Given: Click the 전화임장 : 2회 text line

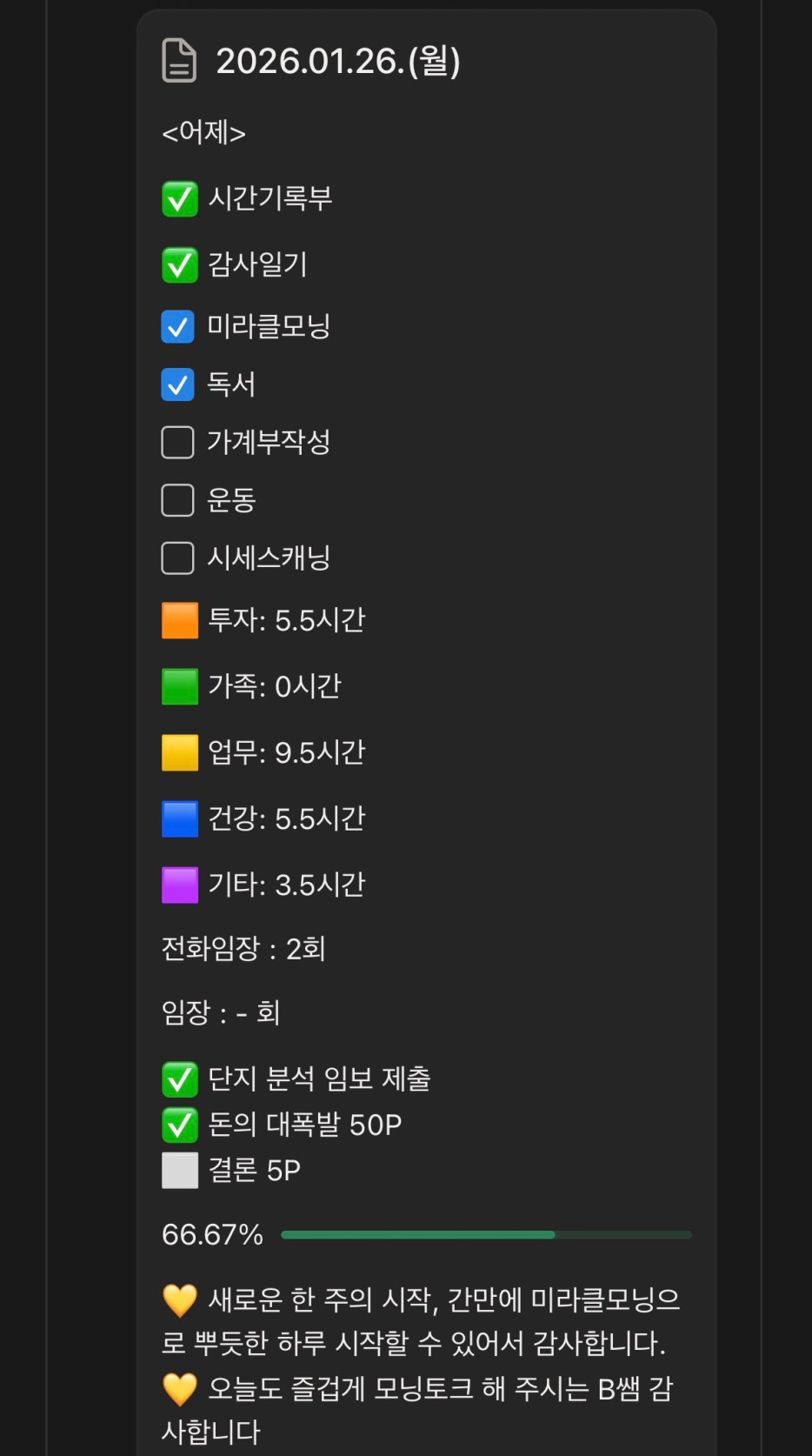Looking at the screenshot, I should click(243, 948).
